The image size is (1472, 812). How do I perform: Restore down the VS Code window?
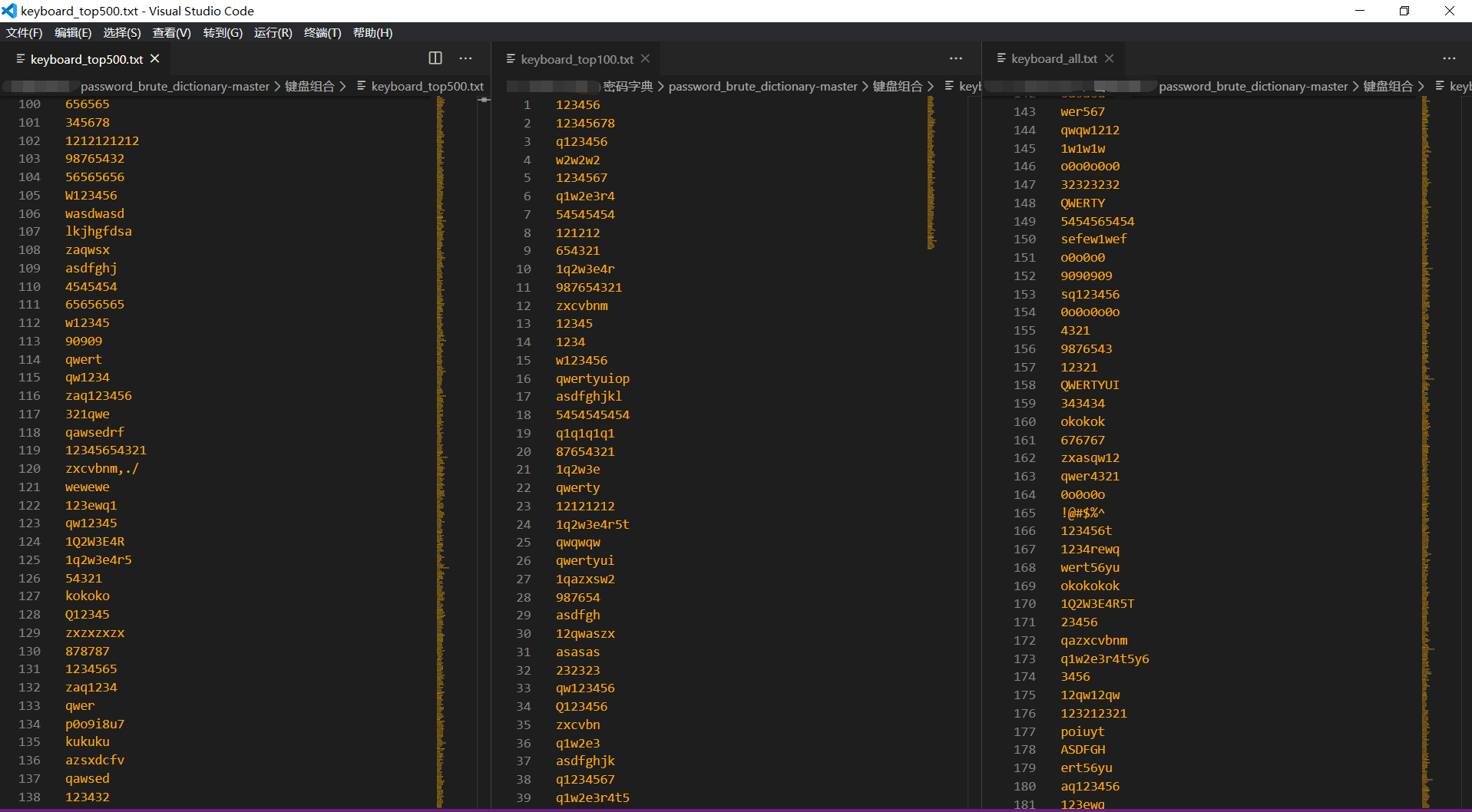coord(1404,11)
